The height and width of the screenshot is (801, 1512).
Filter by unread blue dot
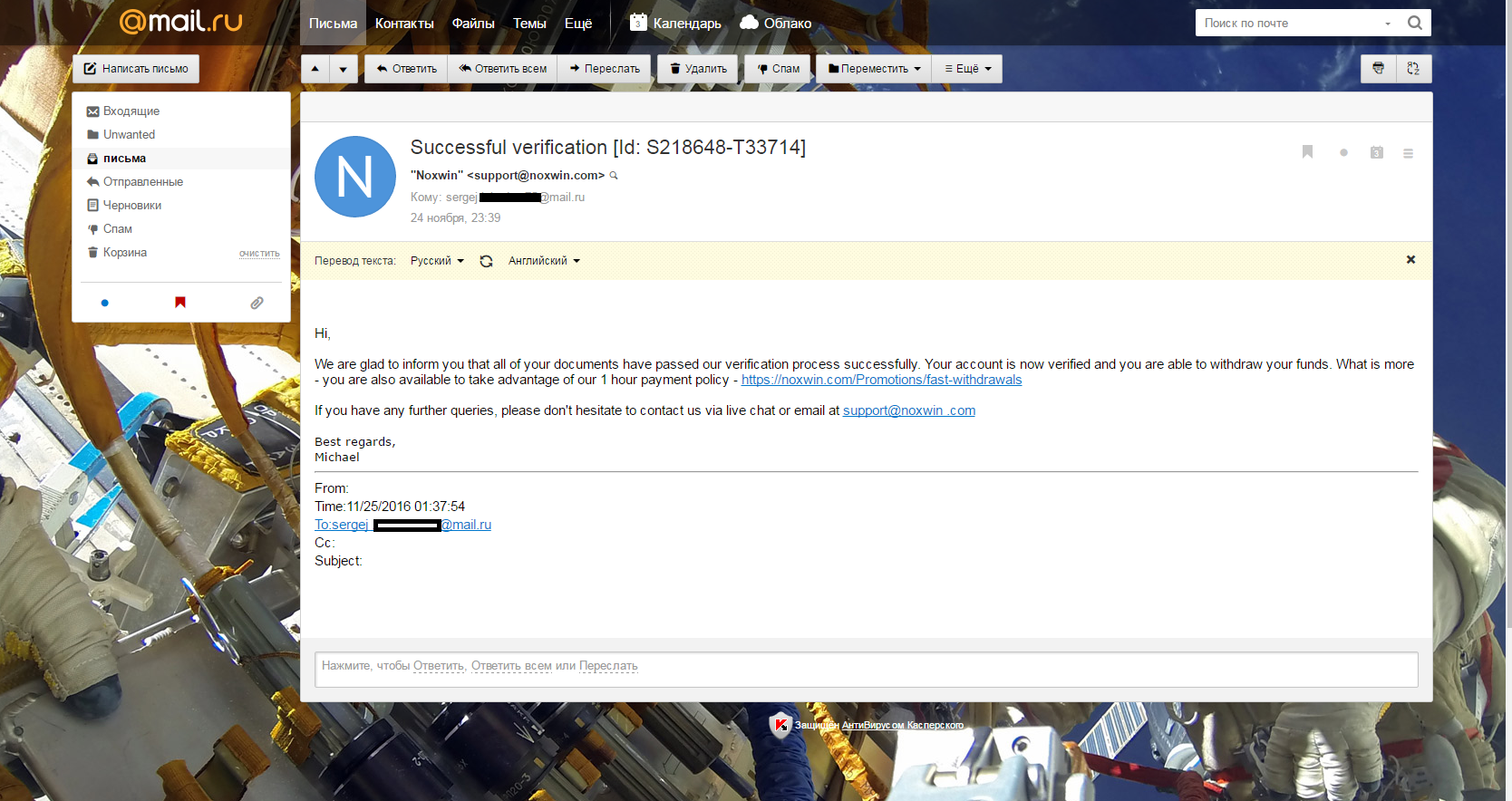point(105,303)
